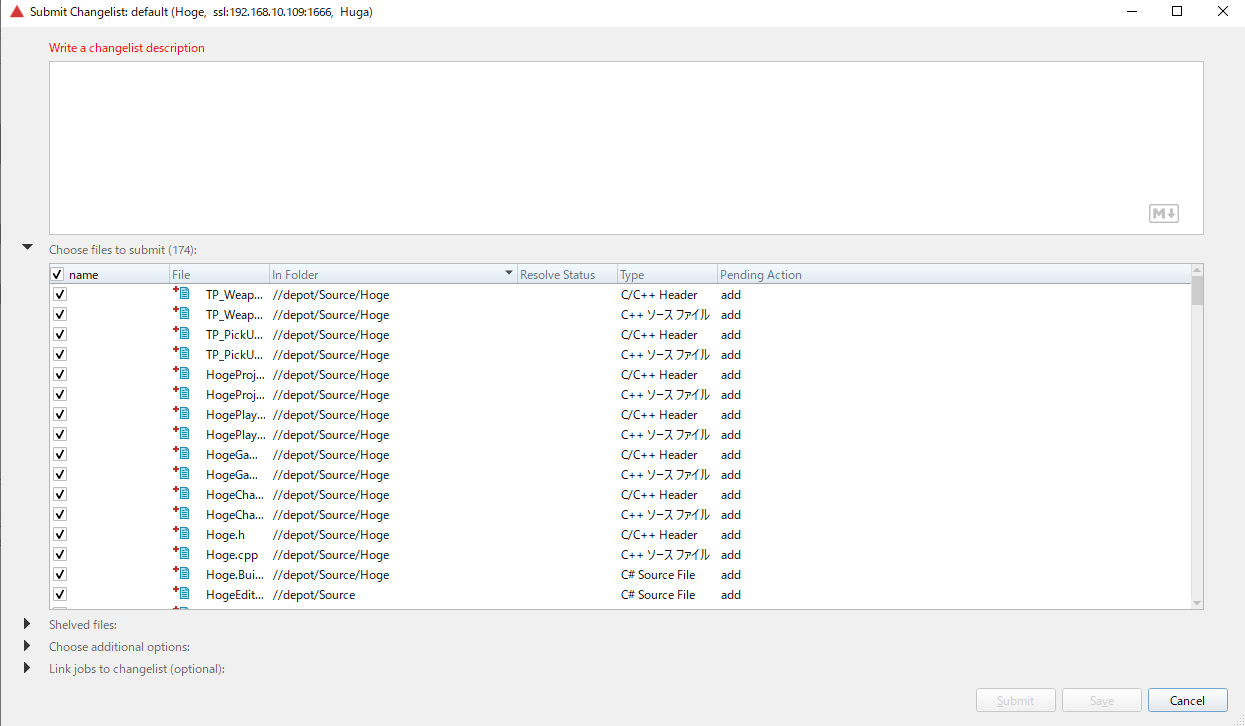This screenshot has height=726, width=1245.
Task: Click file icon of HogeCha... C++ source row
Action: (182, 513)
